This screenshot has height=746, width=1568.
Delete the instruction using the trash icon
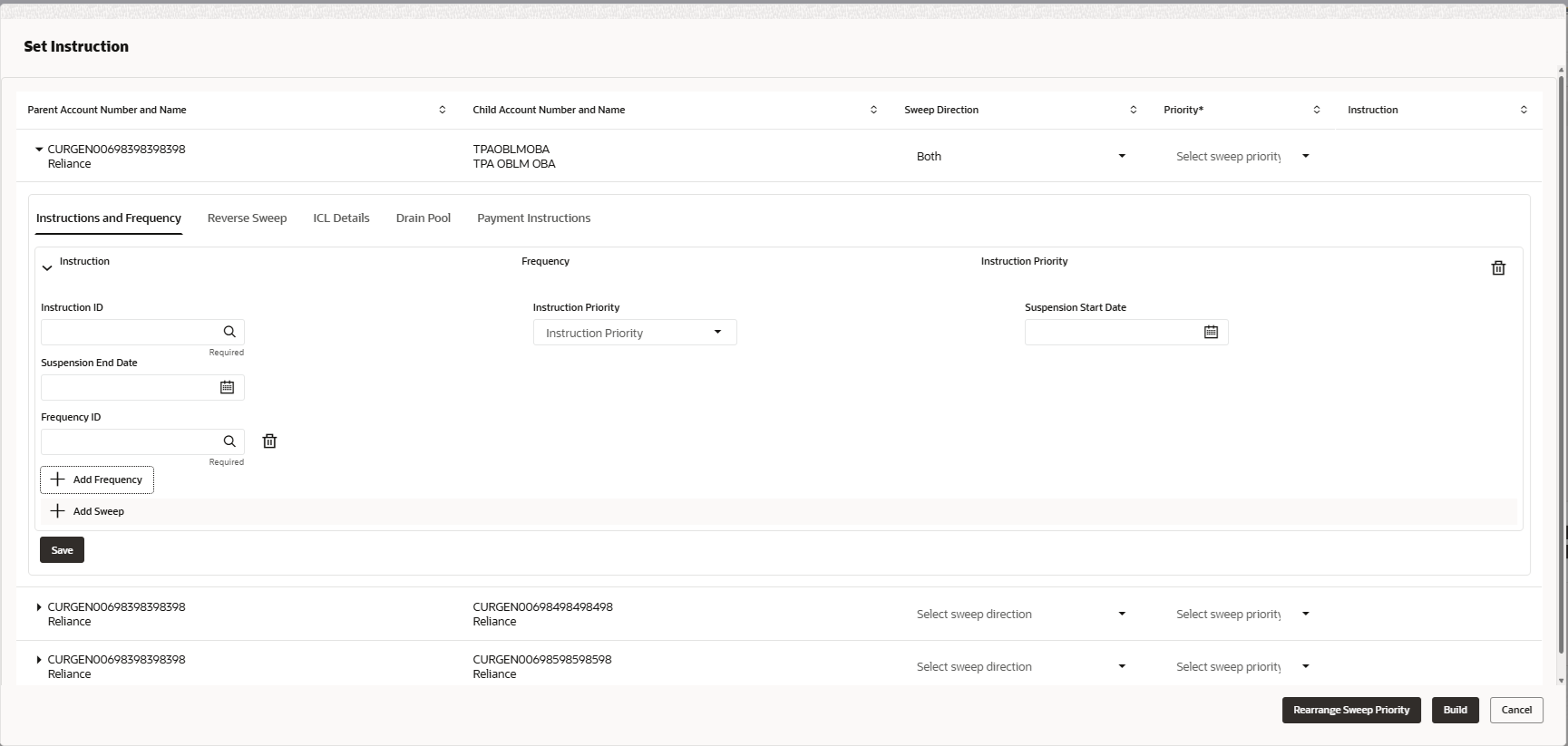(x=1498, y=267)
